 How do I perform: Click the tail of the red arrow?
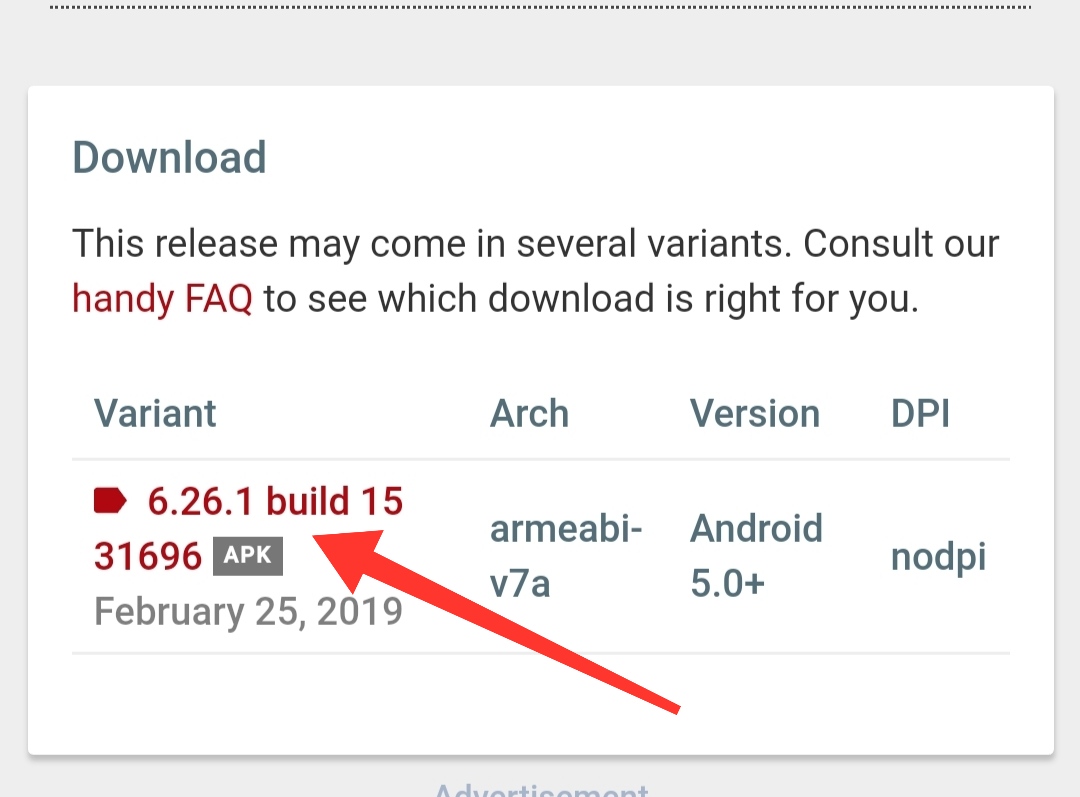[670, 702]
